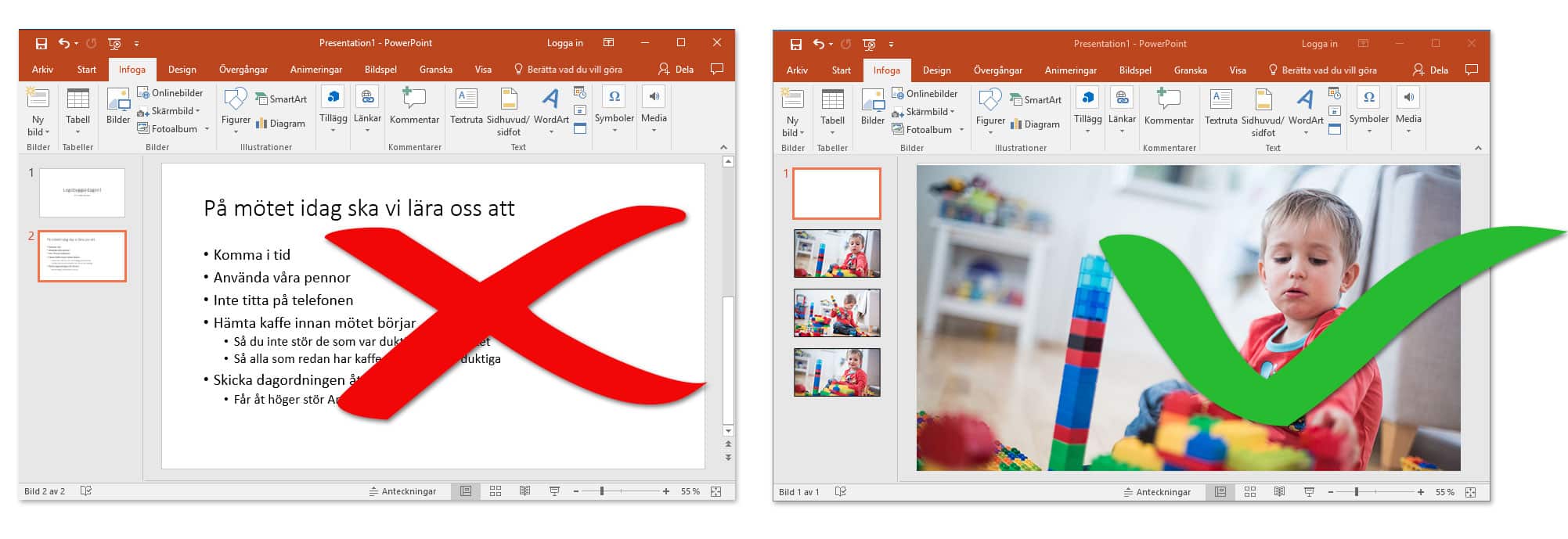Select slide 1 thumbnail in left window
The width and height of the screenshot is (1568, 539).
[82, 192]
